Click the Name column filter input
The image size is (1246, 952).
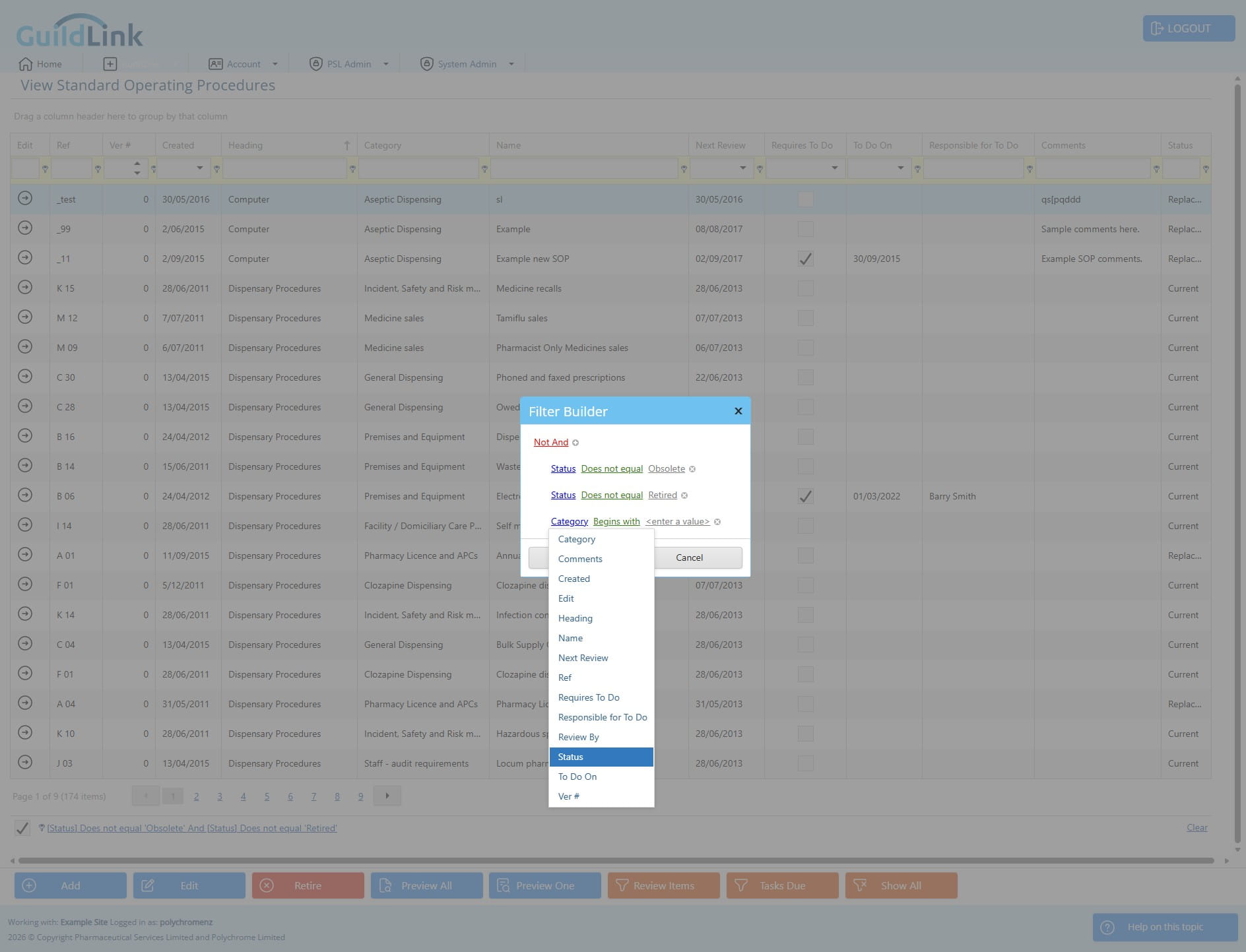point(584,168)
